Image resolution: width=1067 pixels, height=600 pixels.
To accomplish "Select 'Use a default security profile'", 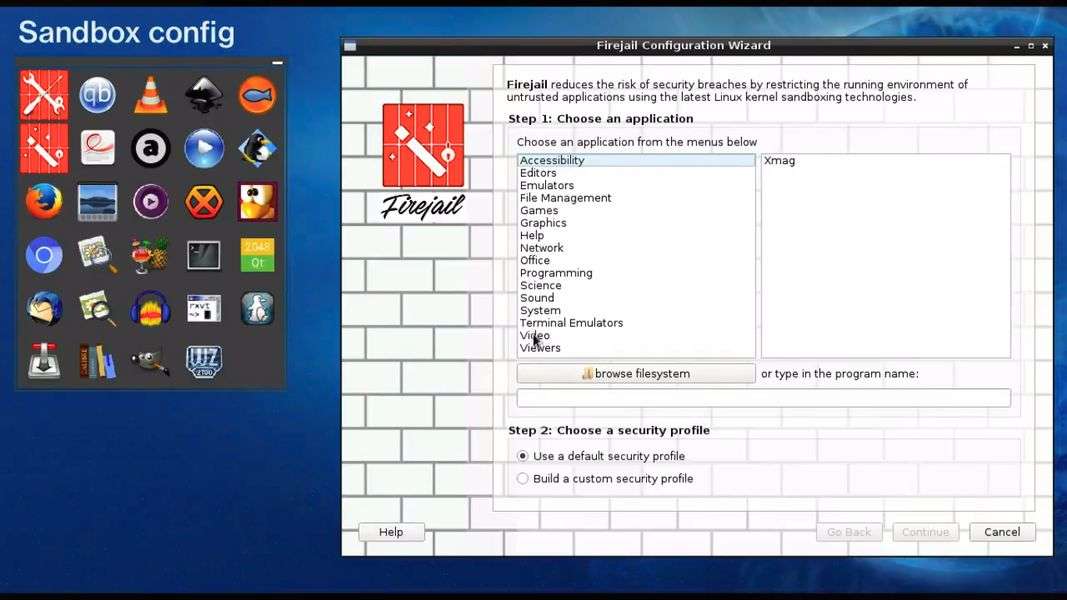I will (x=523, y=456).
